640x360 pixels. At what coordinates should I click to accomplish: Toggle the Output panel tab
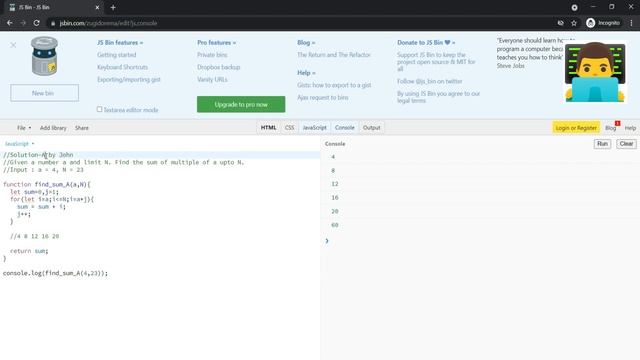[371, 128]
